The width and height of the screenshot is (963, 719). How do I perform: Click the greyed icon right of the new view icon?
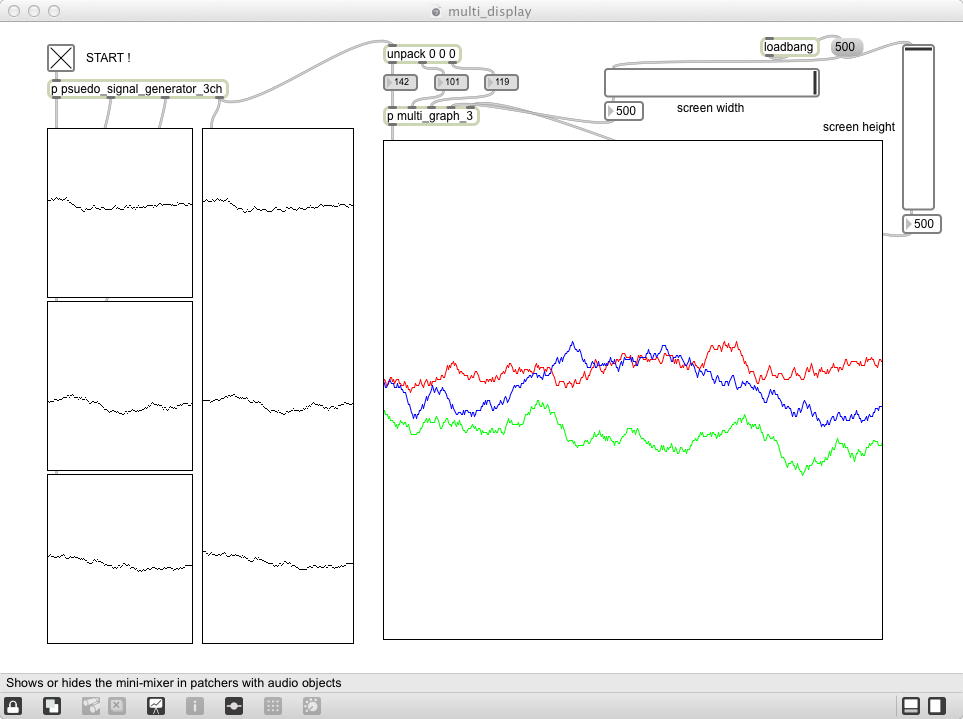click(x=91, y=706)
